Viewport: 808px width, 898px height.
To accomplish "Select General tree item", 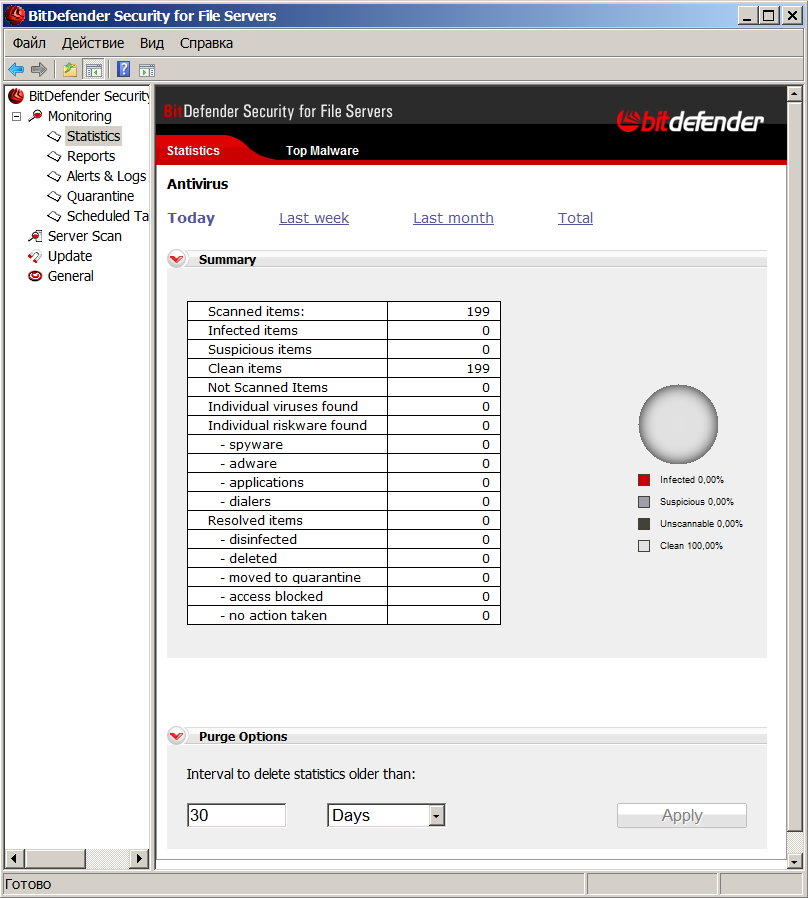I will (70, 276).
